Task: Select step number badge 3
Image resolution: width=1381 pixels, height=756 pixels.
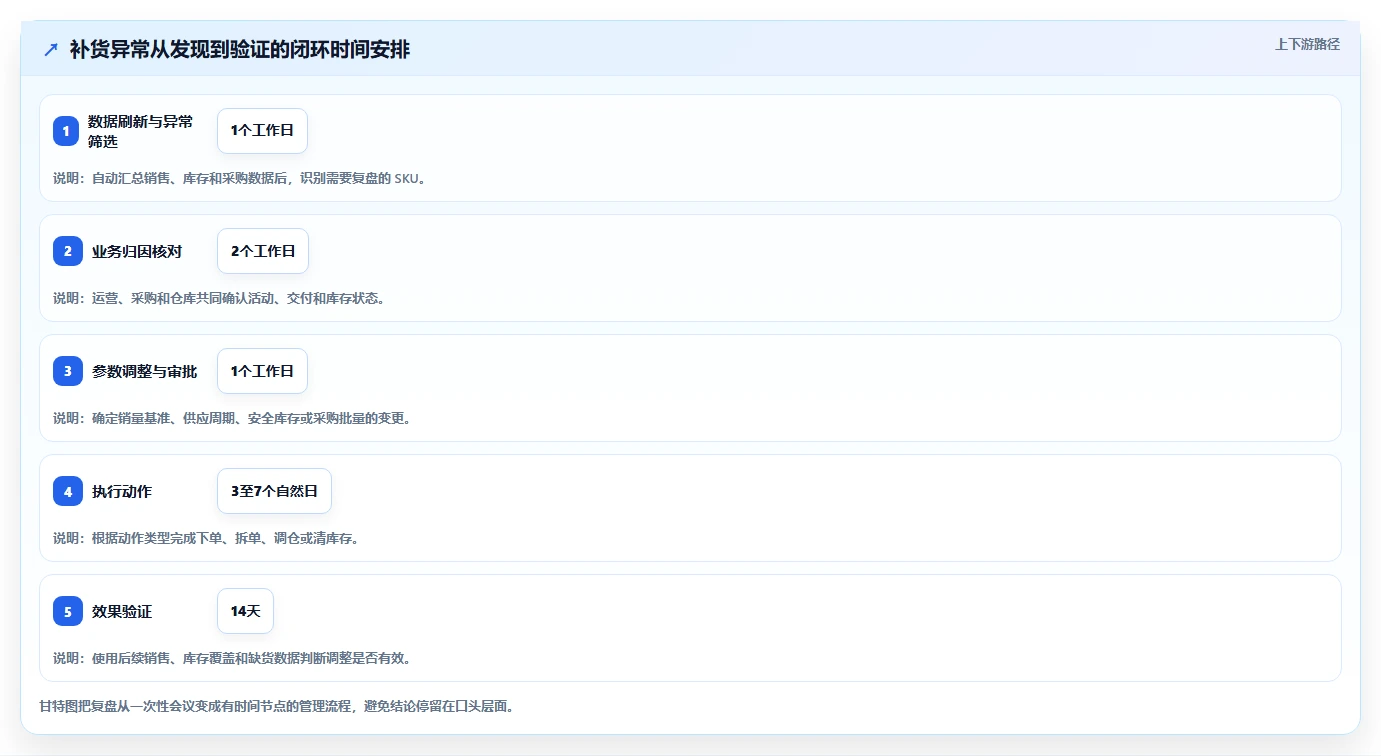Action: pyautogui.click(x=68, y=371)
